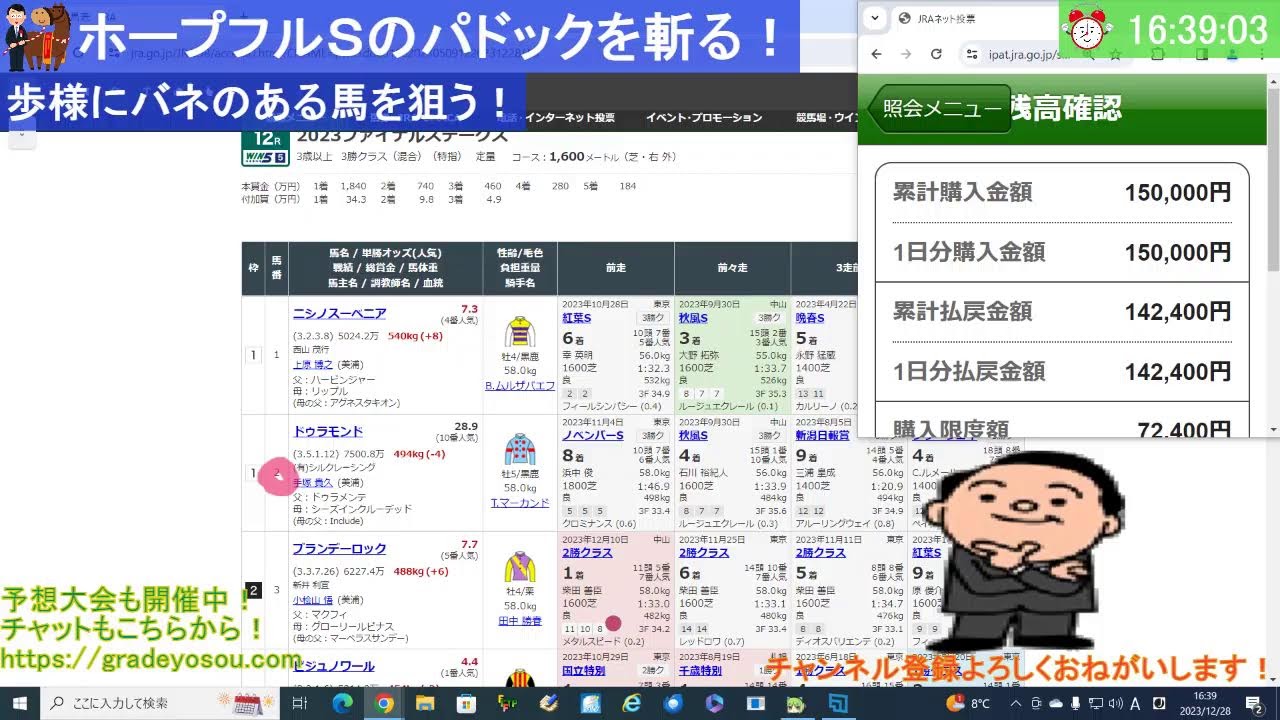This screenshot has width=1280, height=720.
Task: Open Internet Explorer from the taskbar
Action: tap(631, 703)
